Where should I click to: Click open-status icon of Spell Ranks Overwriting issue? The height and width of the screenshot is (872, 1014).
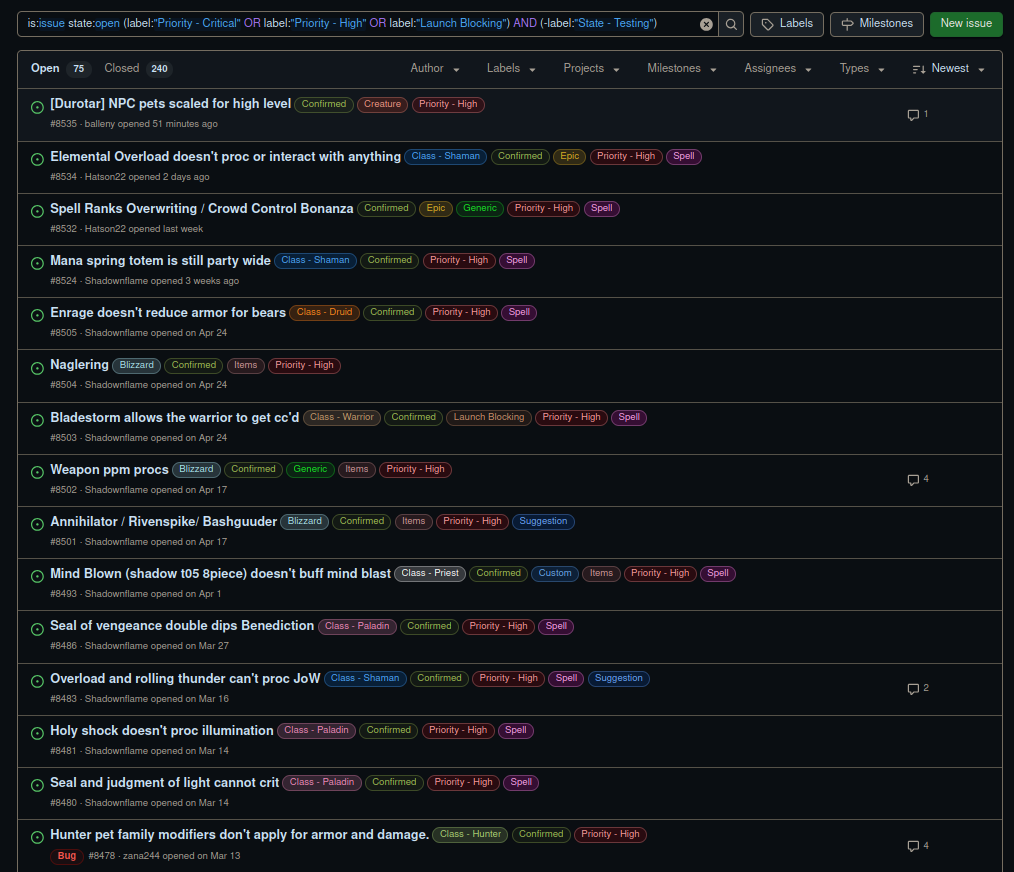click(x=38, y=211)
